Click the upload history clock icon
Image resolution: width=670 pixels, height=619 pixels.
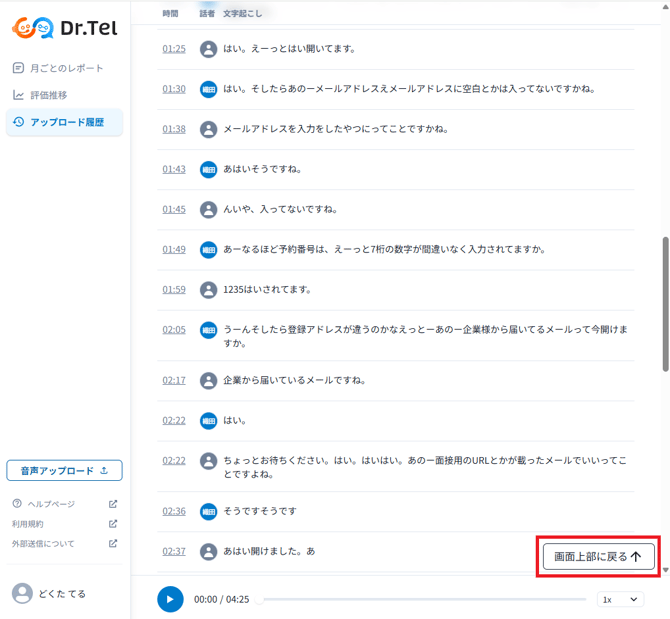pos(18,122)
